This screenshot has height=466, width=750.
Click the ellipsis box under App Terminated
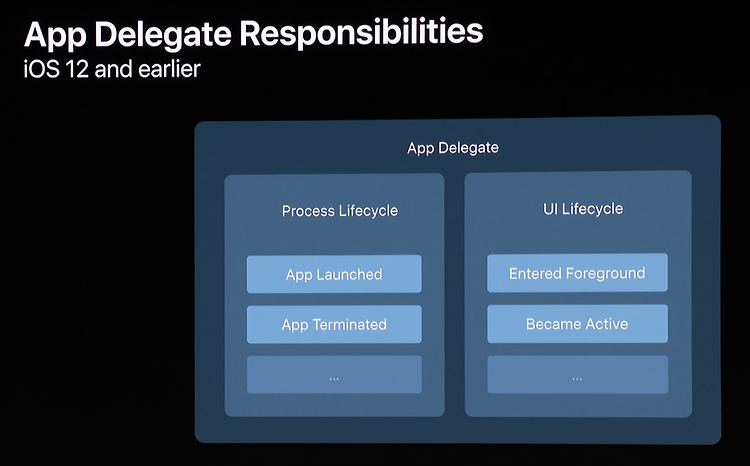click(334, 375)
